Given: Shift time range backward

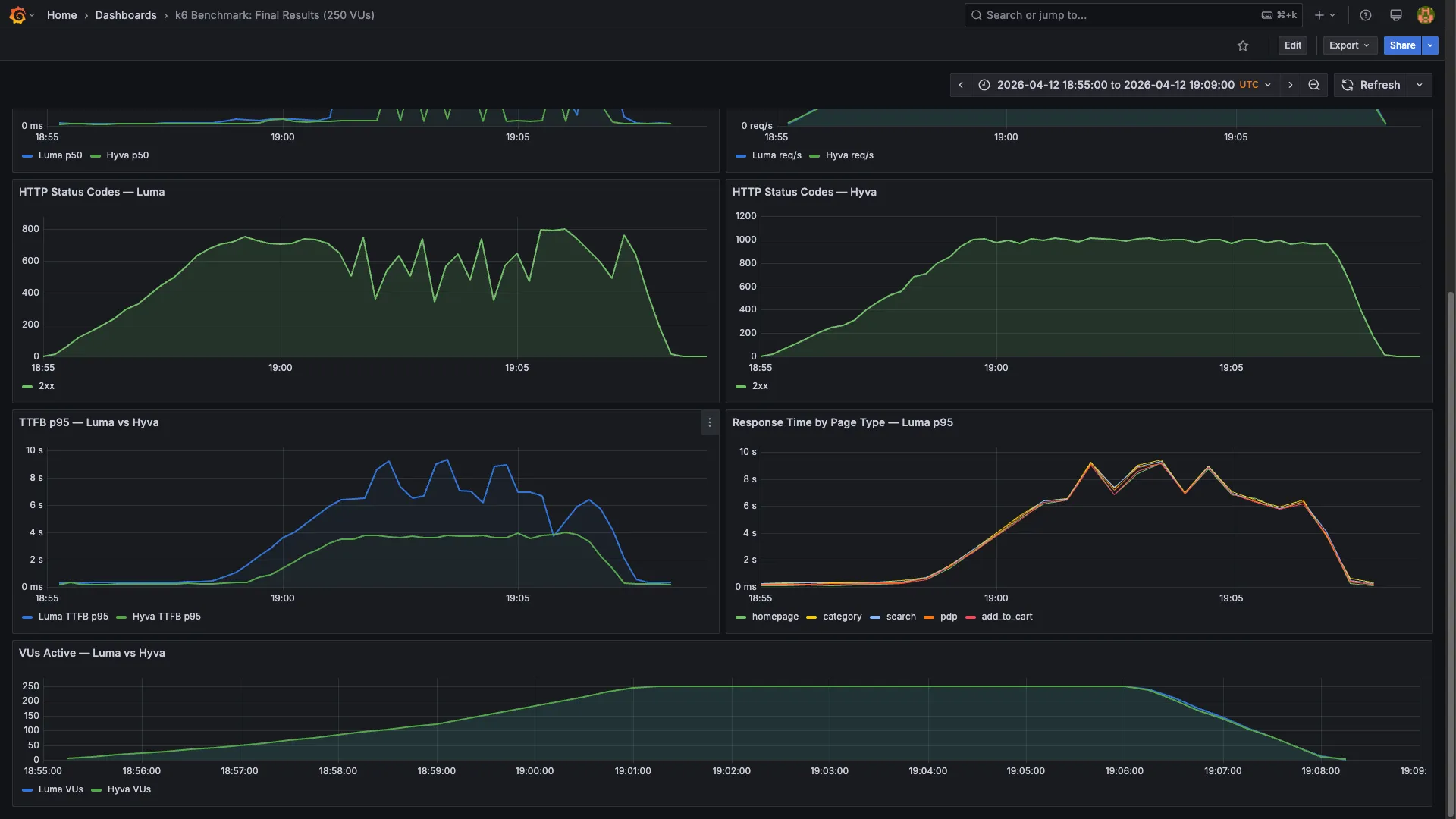Looking at the screenshot, I should coord(961,85).
